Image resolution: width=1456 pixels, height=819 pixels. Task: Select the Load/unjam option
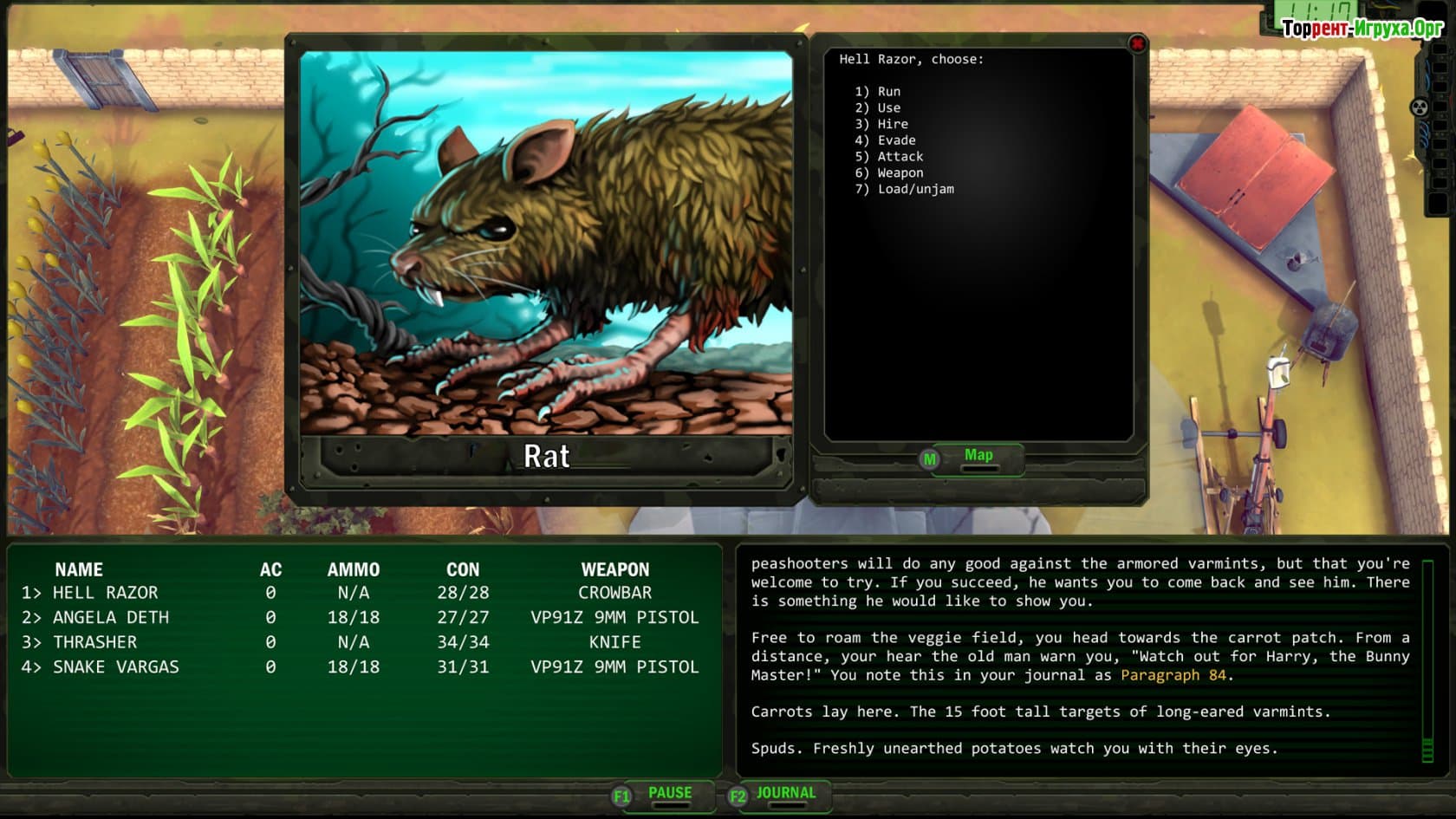point(914,189)
